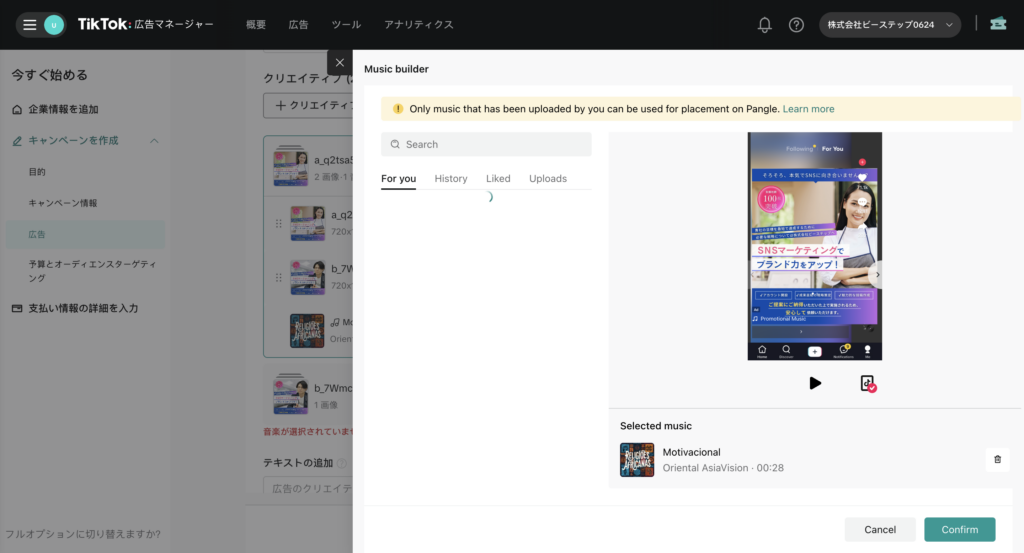Select キャンペーン情報 in the sidebar
1024x553 pixels.
click(63, 203)
